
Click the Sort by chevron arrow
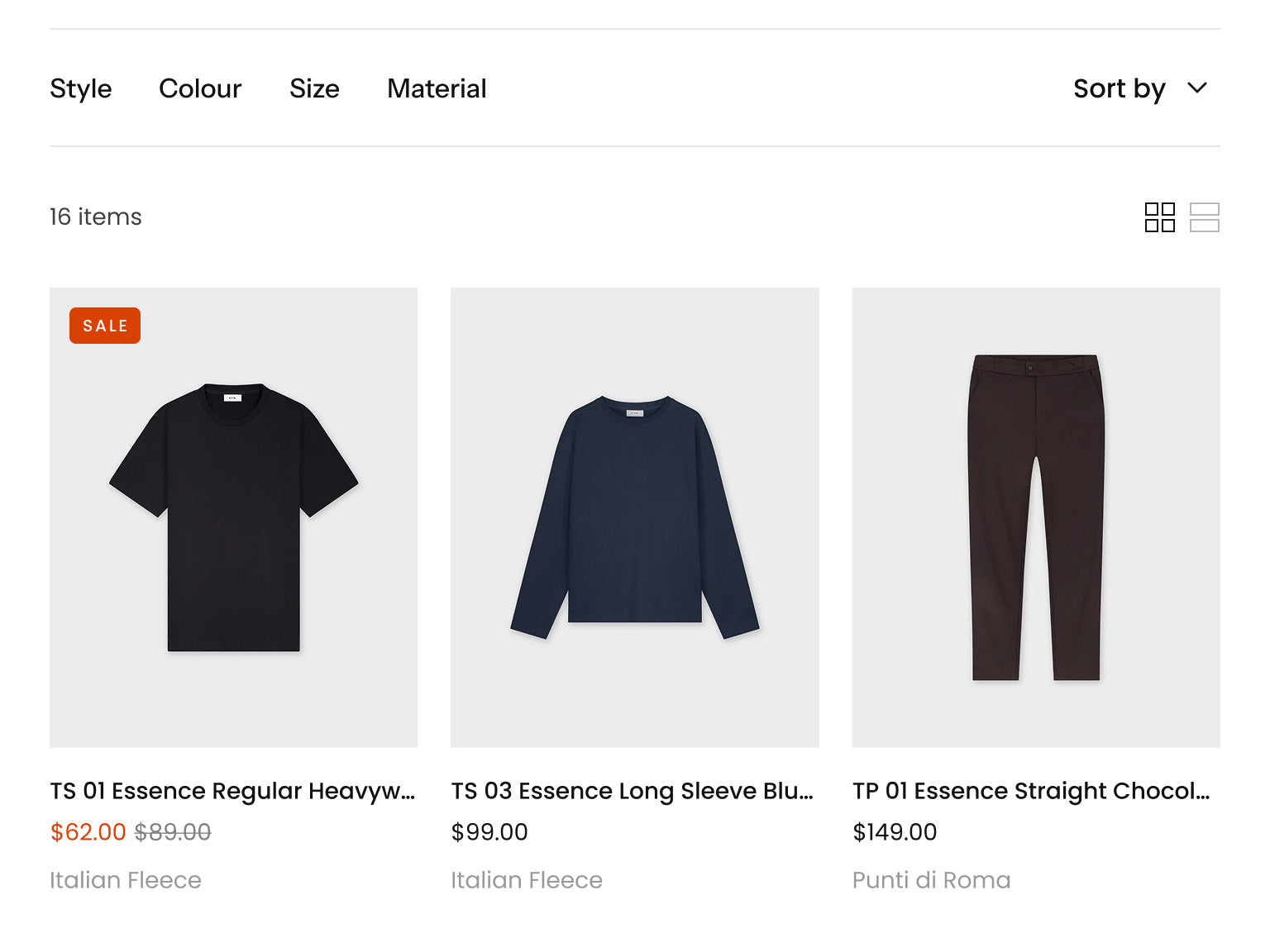(1197, 88)
